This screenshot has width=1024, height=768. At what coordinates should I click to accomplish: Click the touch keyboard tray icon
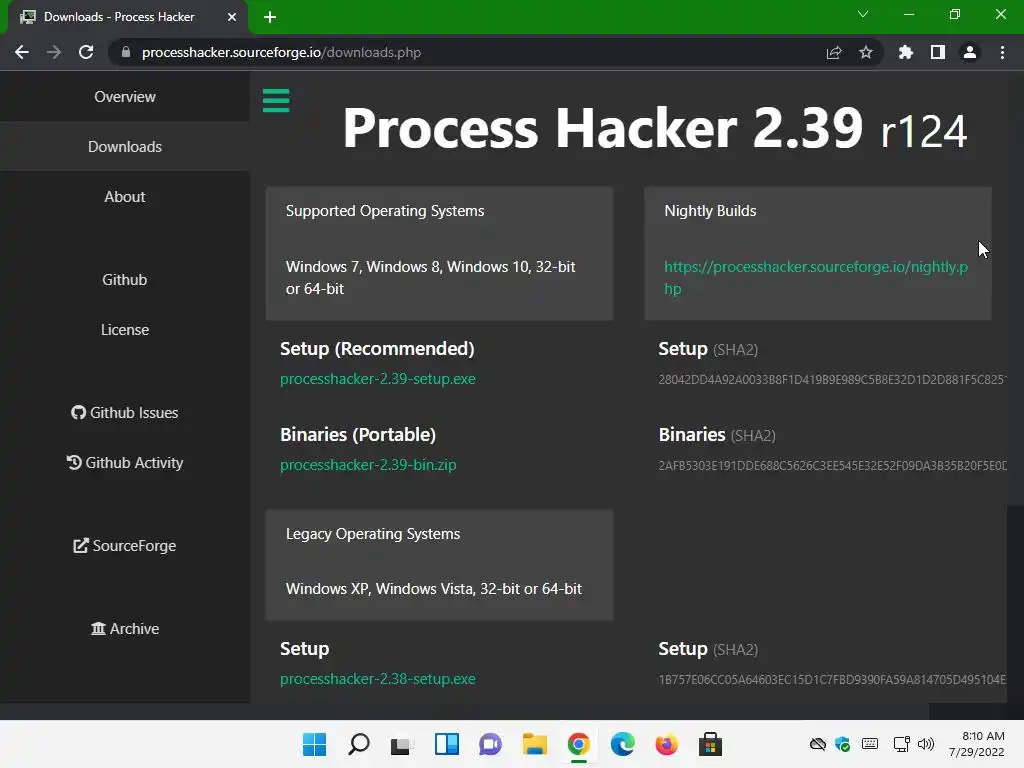tap(870, 744)
